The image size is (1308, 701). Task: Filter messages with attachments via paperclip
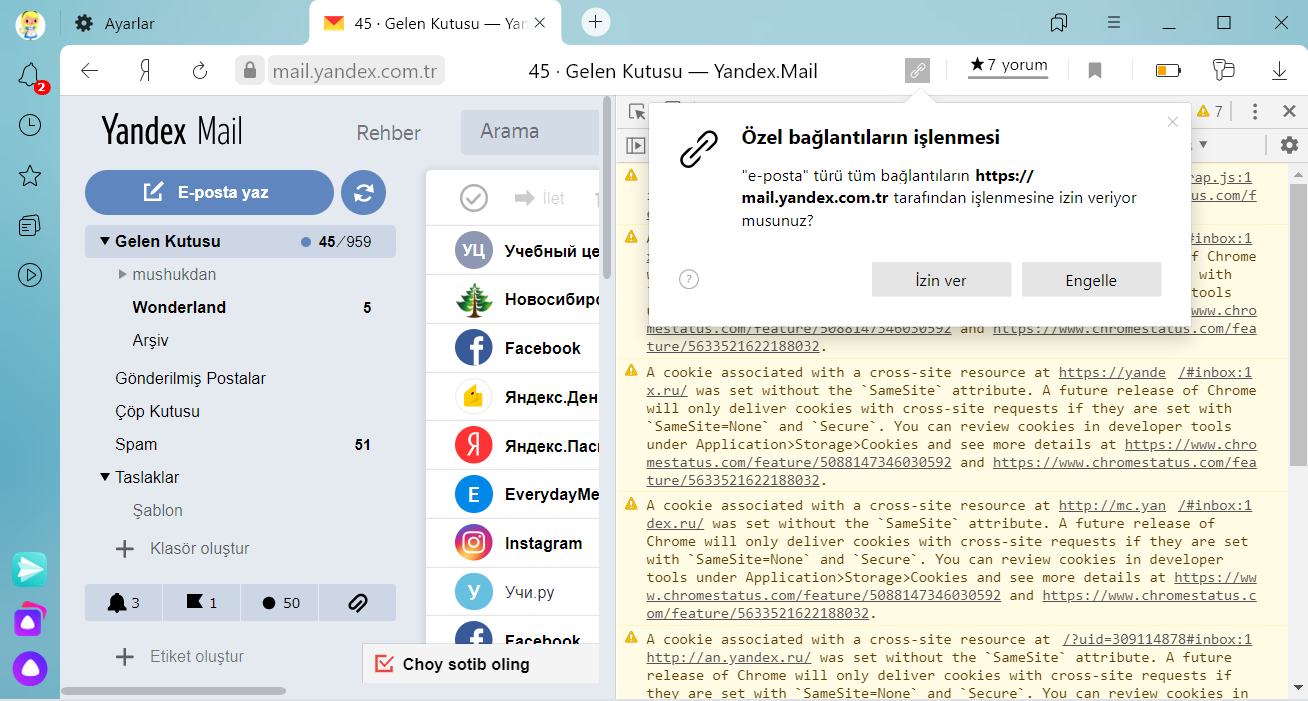(x=358, y=602)
